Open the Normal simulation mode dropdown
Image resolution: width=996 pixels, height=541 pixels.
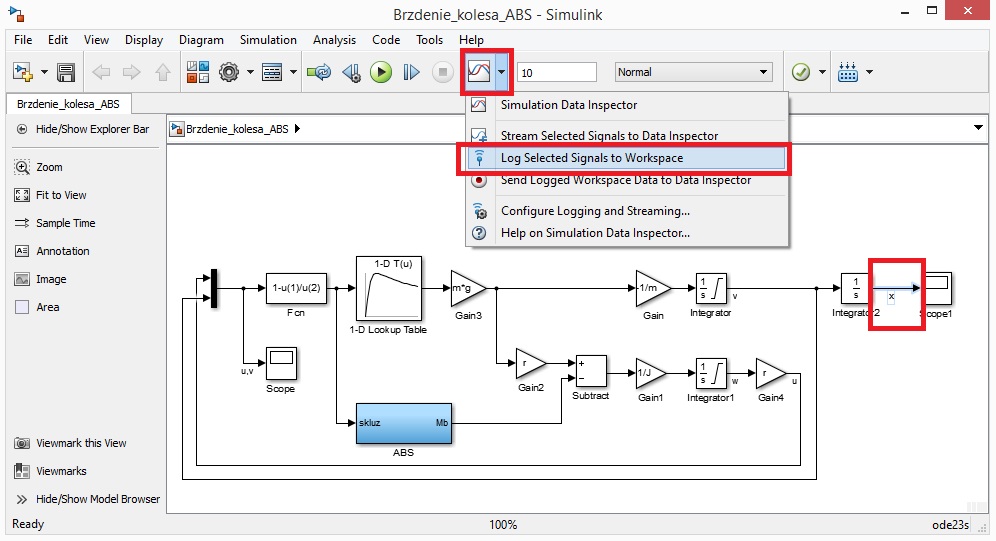pos(694,72)
